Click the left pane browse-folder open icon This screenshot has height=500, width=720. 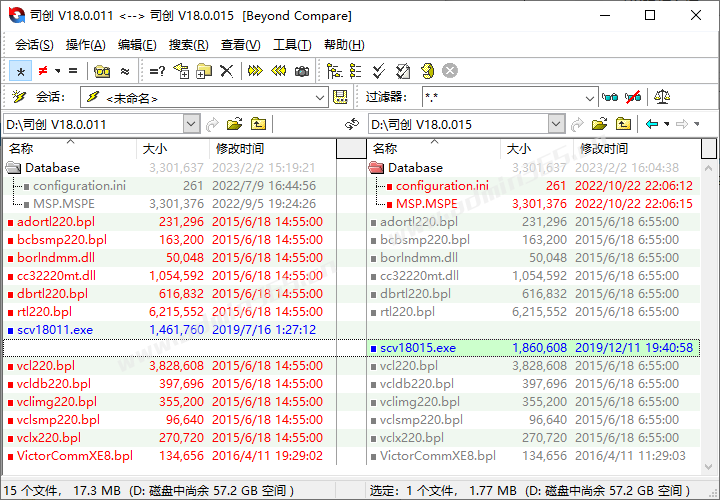[235, 124]
